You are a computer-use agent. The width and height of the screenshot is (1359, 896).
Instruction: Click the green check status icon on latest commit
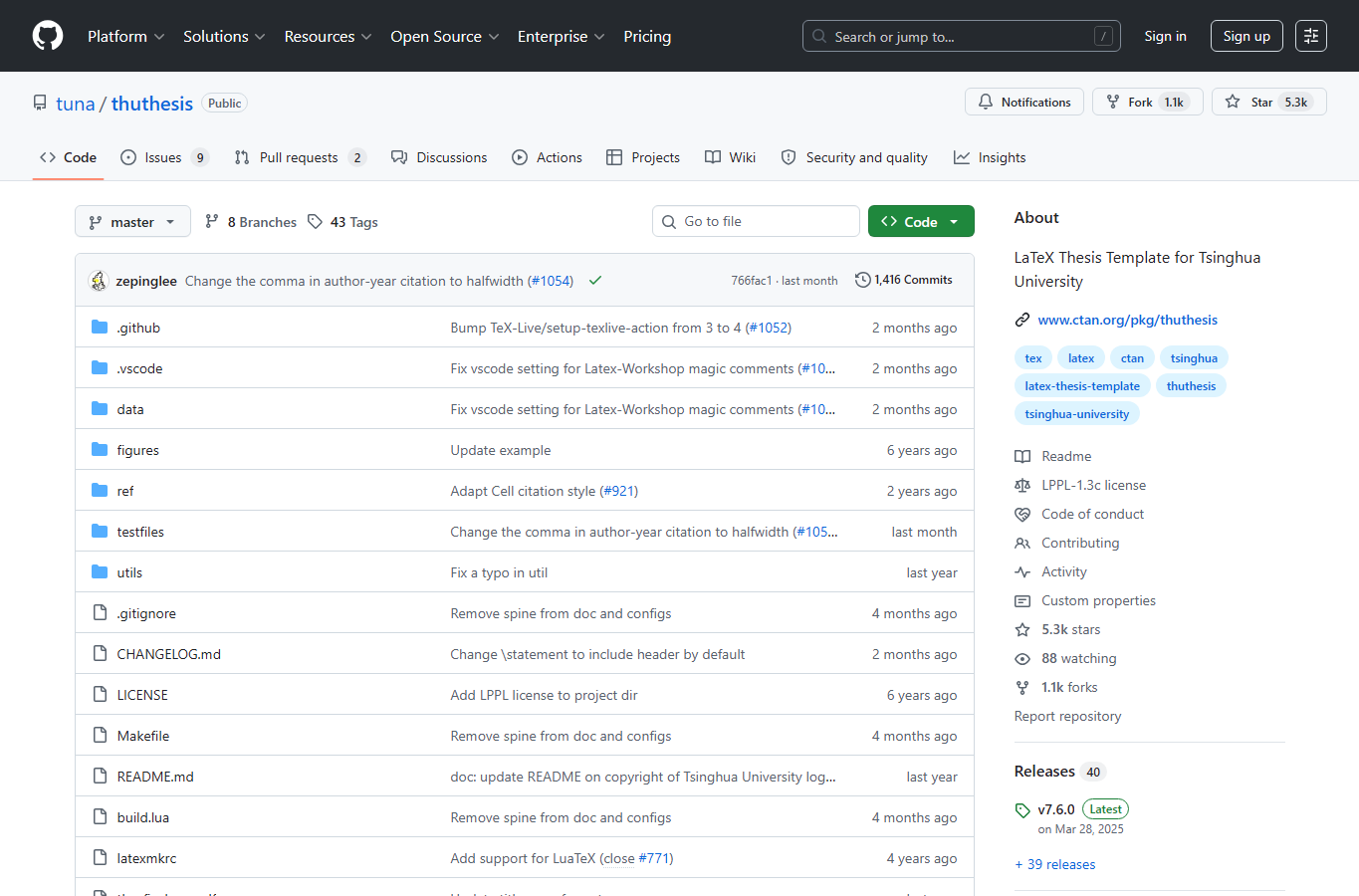click(x=595, y=281)
